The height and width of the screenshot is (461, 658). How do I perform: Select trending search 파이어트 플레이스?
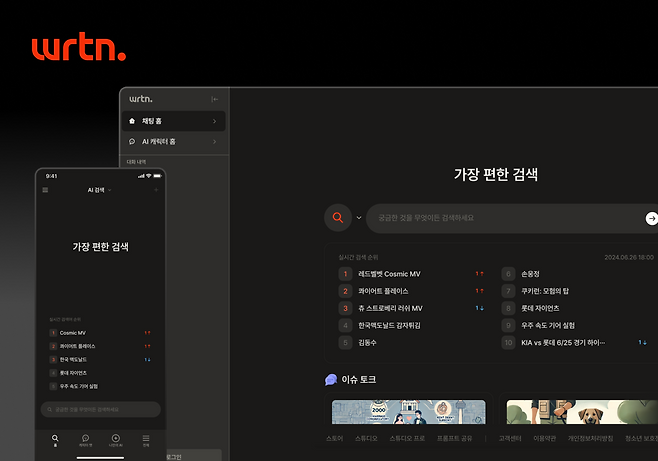[383, 291]
